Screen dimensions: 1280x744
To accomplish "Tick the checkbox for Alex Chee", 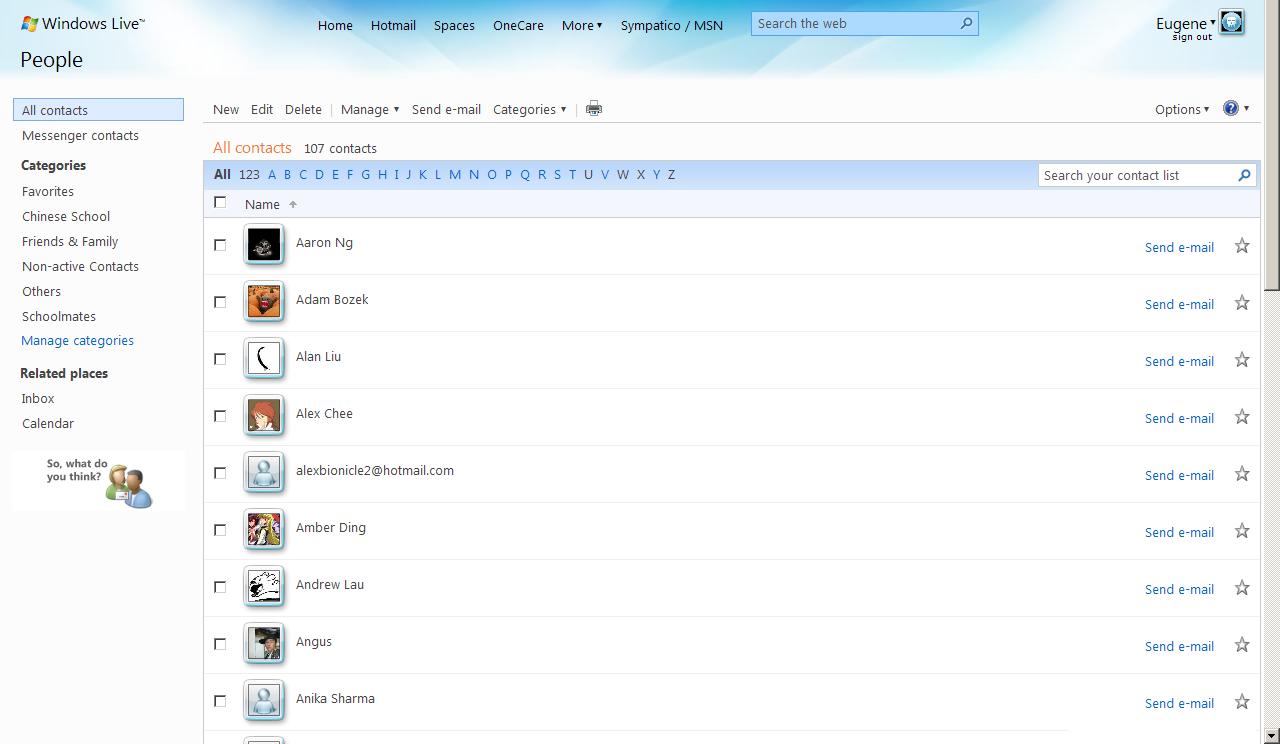I will [x=220, y=416].
